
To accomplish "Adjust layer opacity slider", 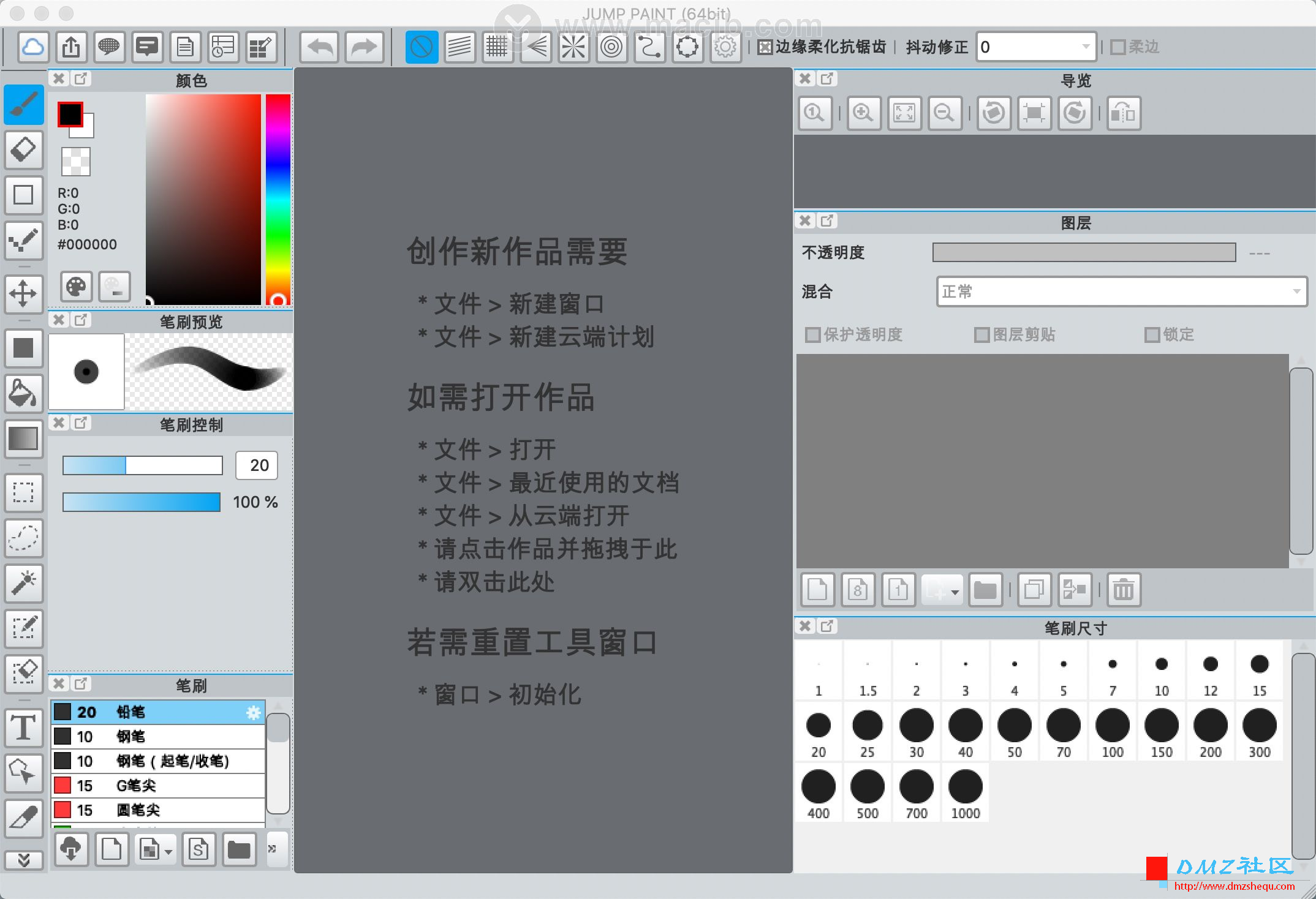I will [1084, 252].
